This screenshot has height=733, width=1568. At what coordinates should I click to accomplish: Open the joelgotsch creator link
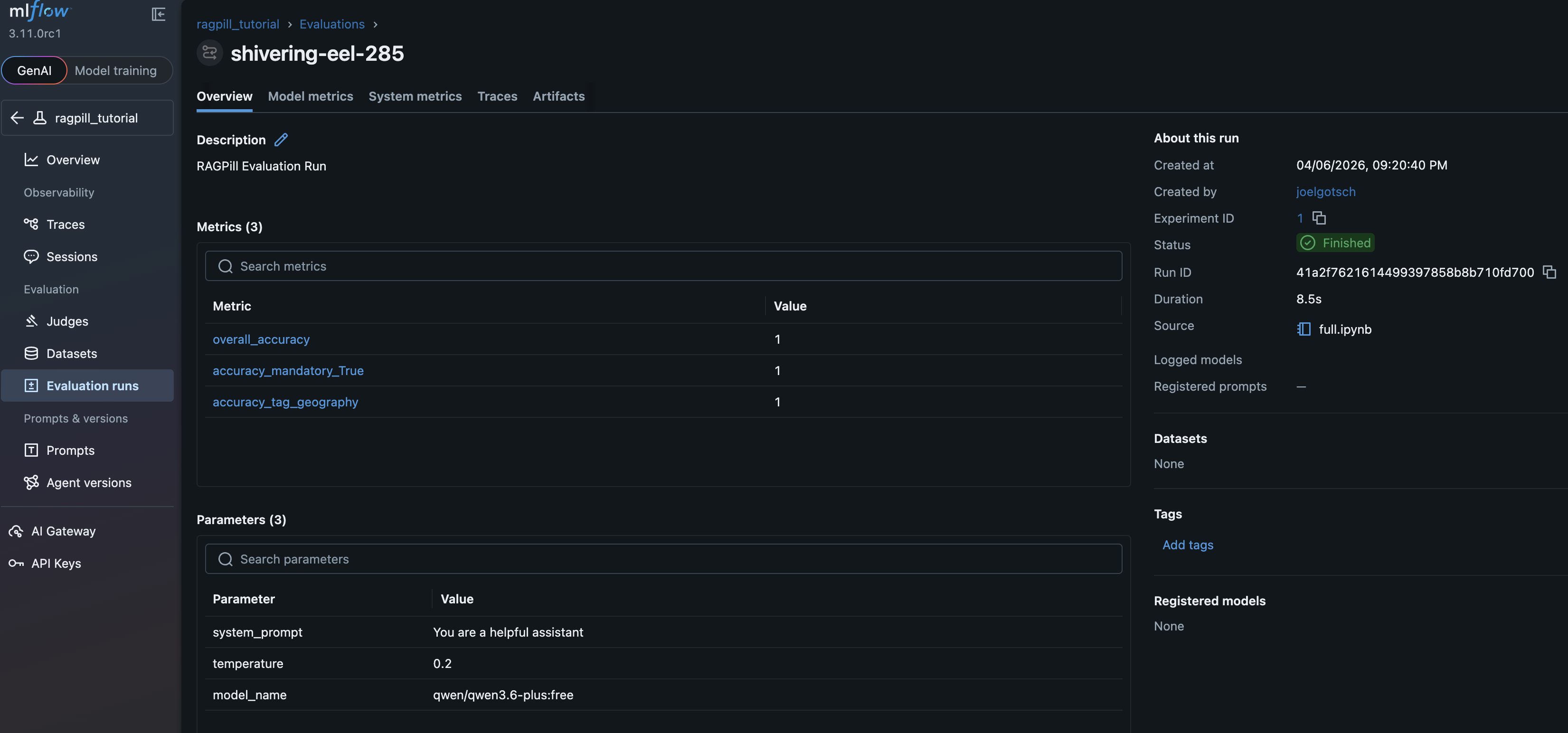1325,192
